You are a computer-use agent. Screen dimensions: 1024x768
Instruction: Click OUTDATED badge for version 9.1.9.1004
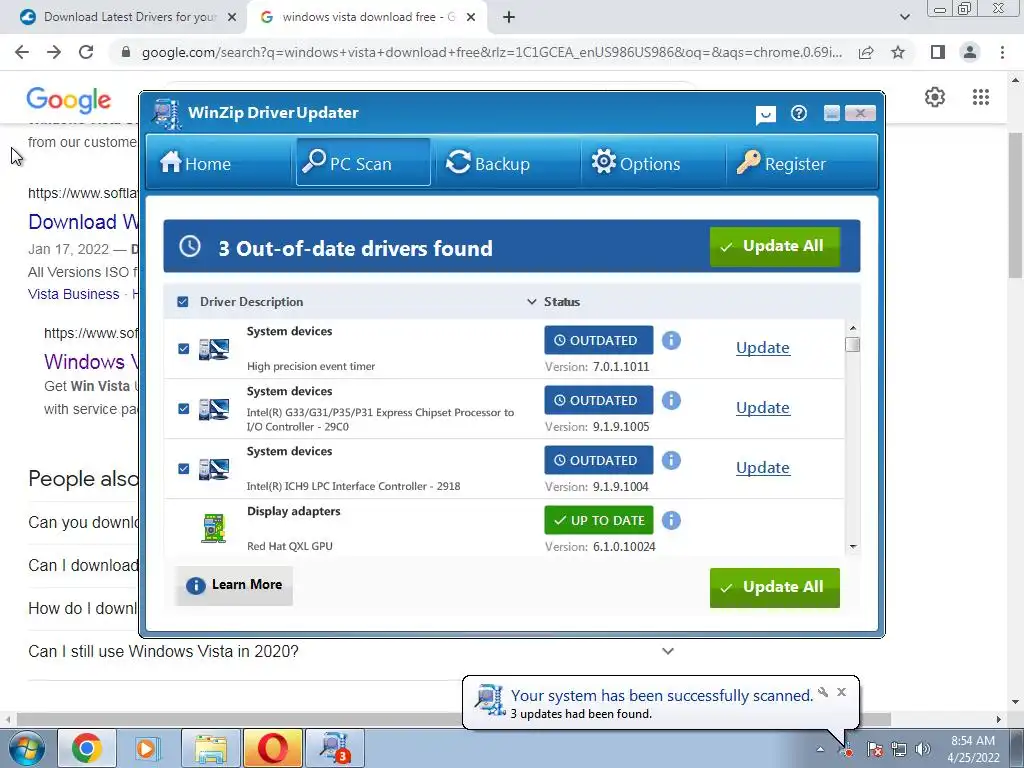click(599, 460)
